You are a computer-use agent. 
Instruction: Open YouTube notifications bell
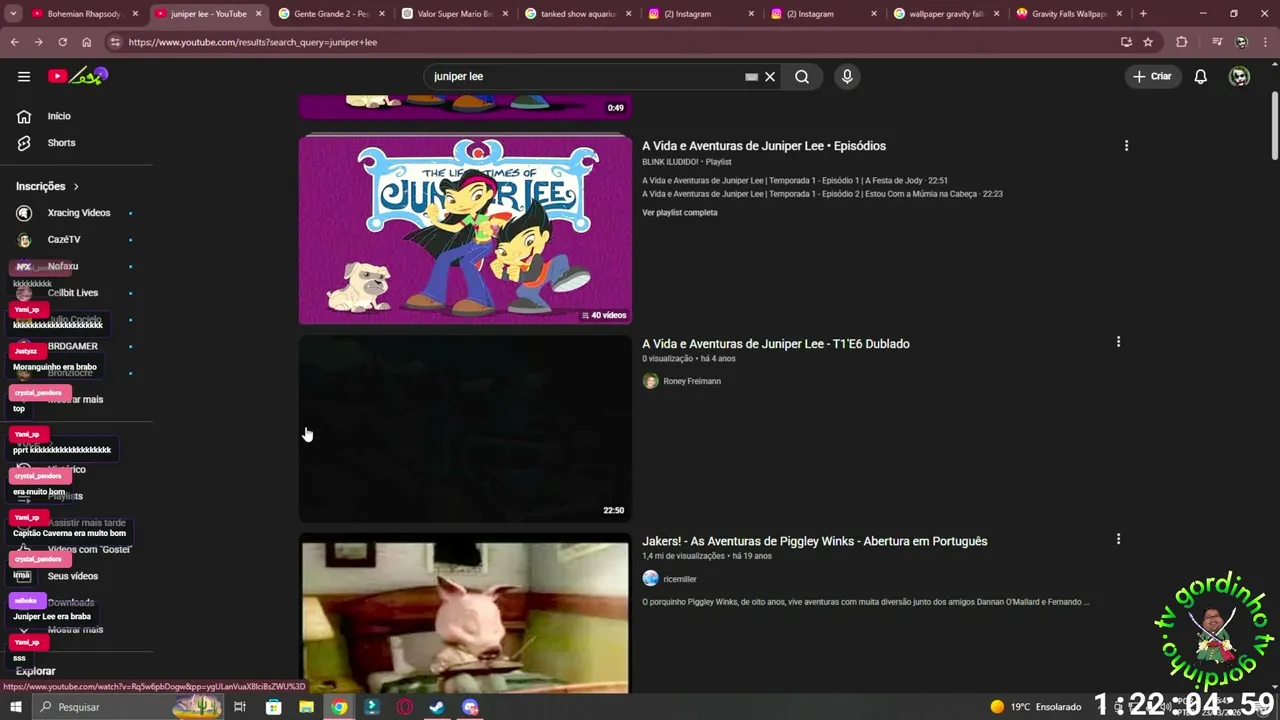coord(1201,76)
